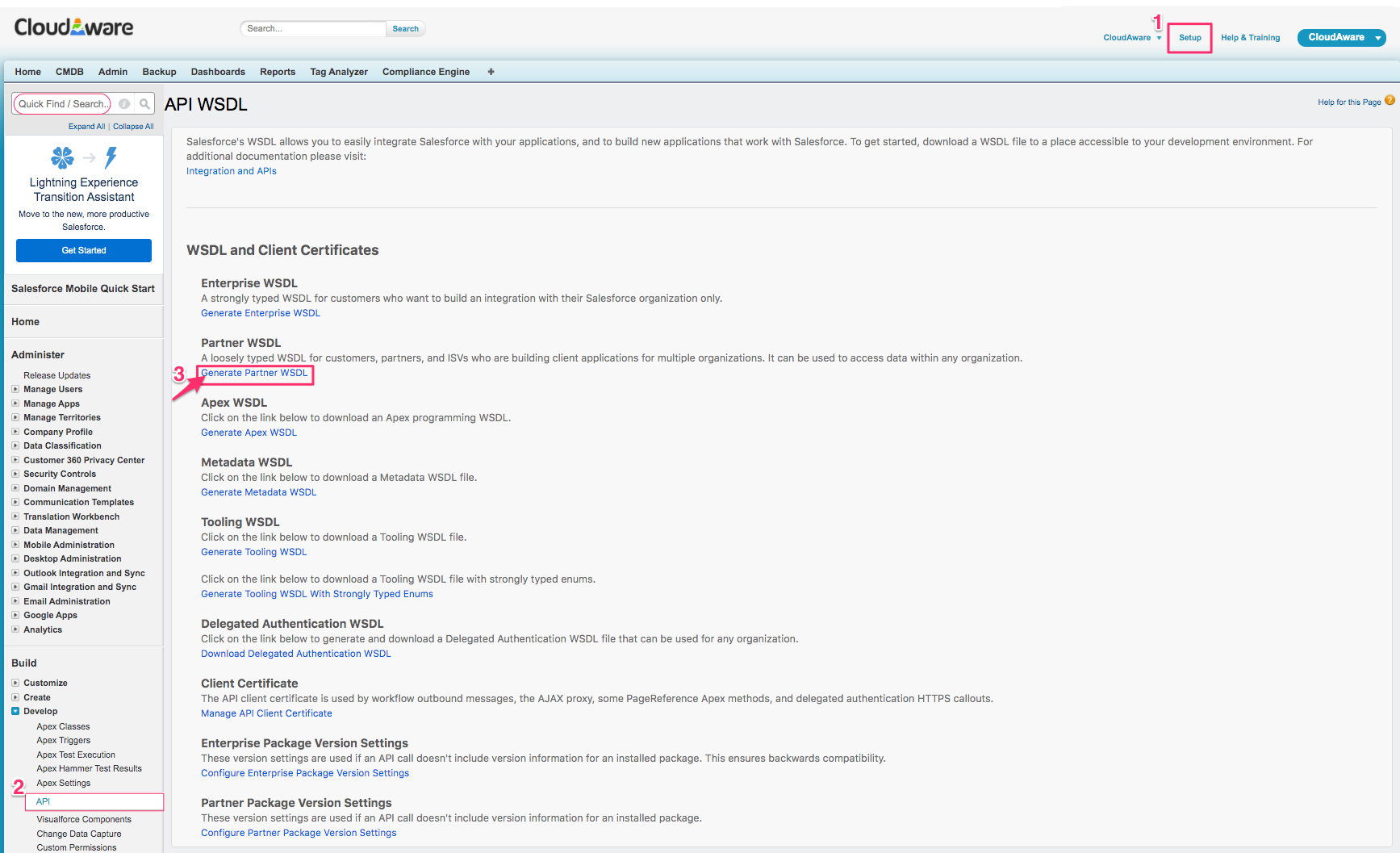The image size is (1400, 853).
Task: Click the Quick Find / Search field
Action: pyautogui.click(x=63, y=103)
